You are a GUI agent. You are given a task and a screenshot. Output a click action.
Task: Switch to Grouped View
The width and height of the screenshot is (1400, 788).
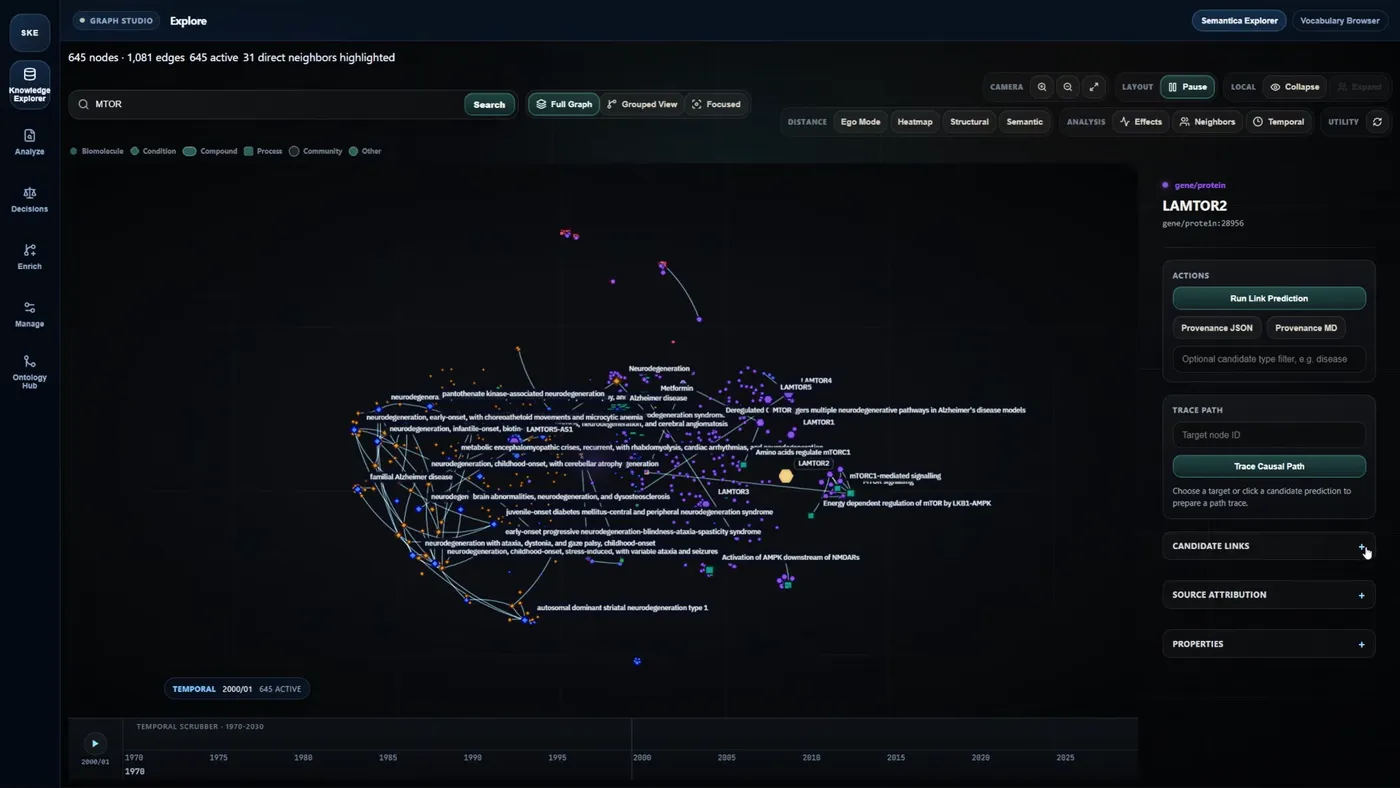coord(642,104)
